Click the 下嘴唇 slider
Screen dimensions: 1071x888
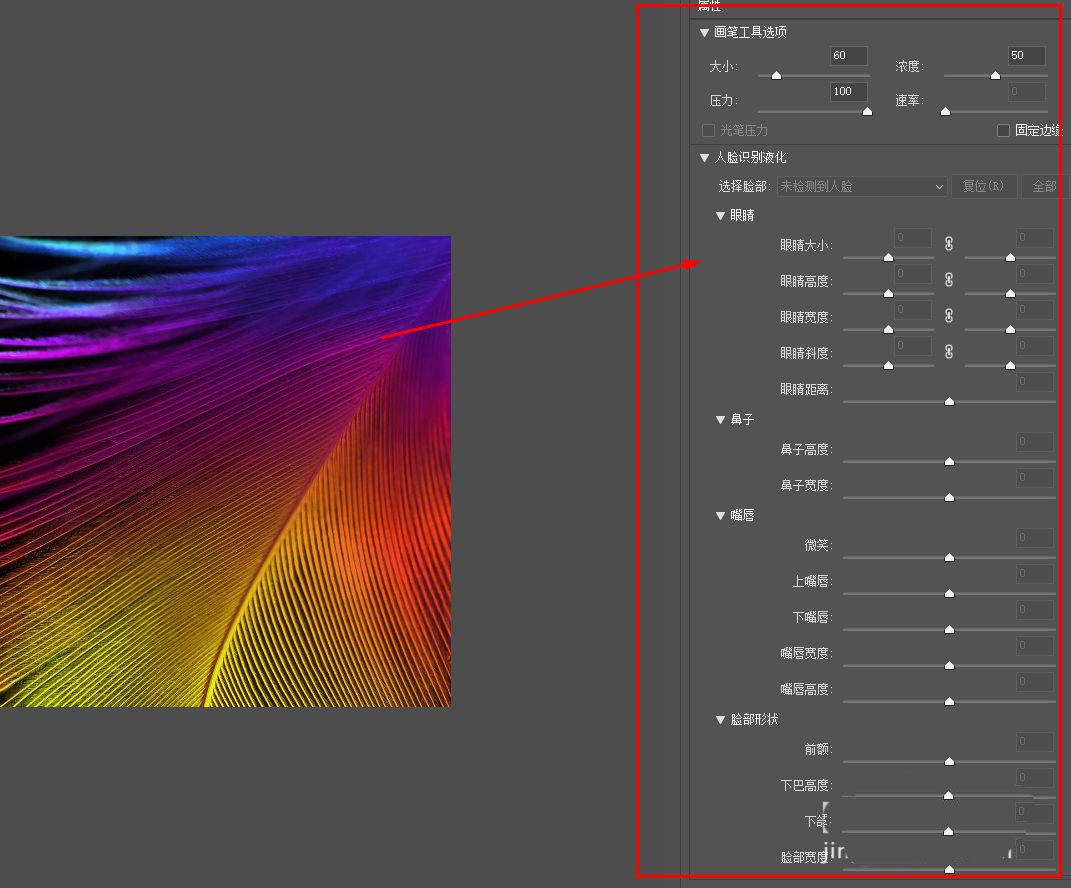(949, 630)
